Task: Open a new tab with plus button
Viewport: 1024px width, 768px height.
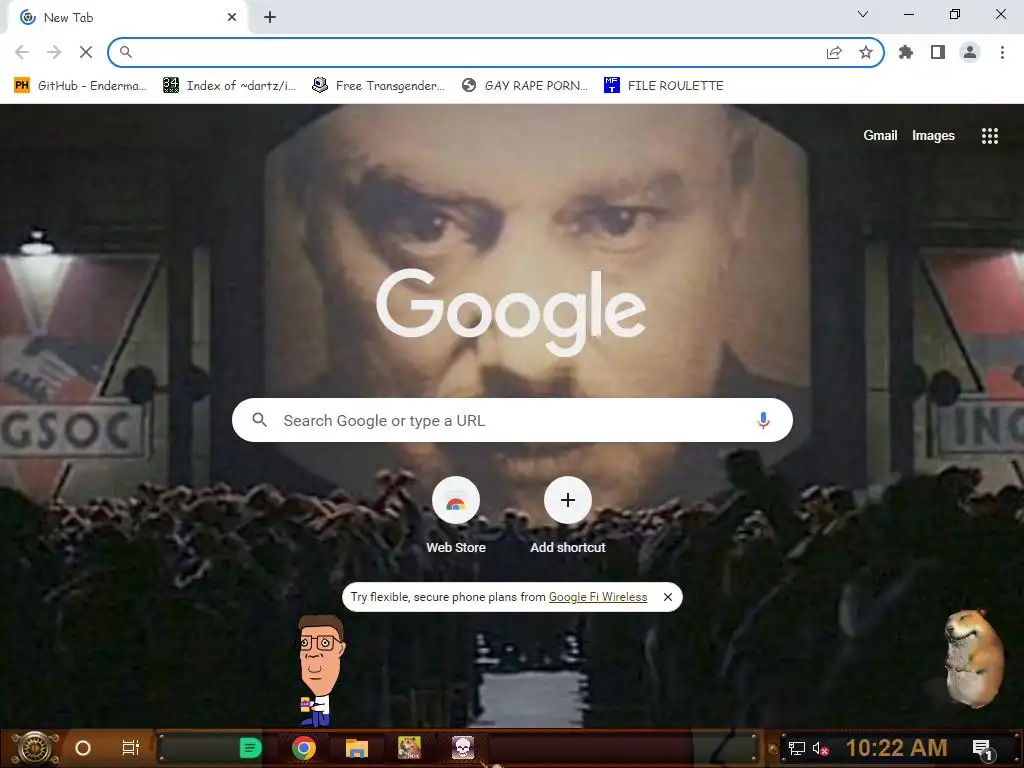Action: [270, 18]
